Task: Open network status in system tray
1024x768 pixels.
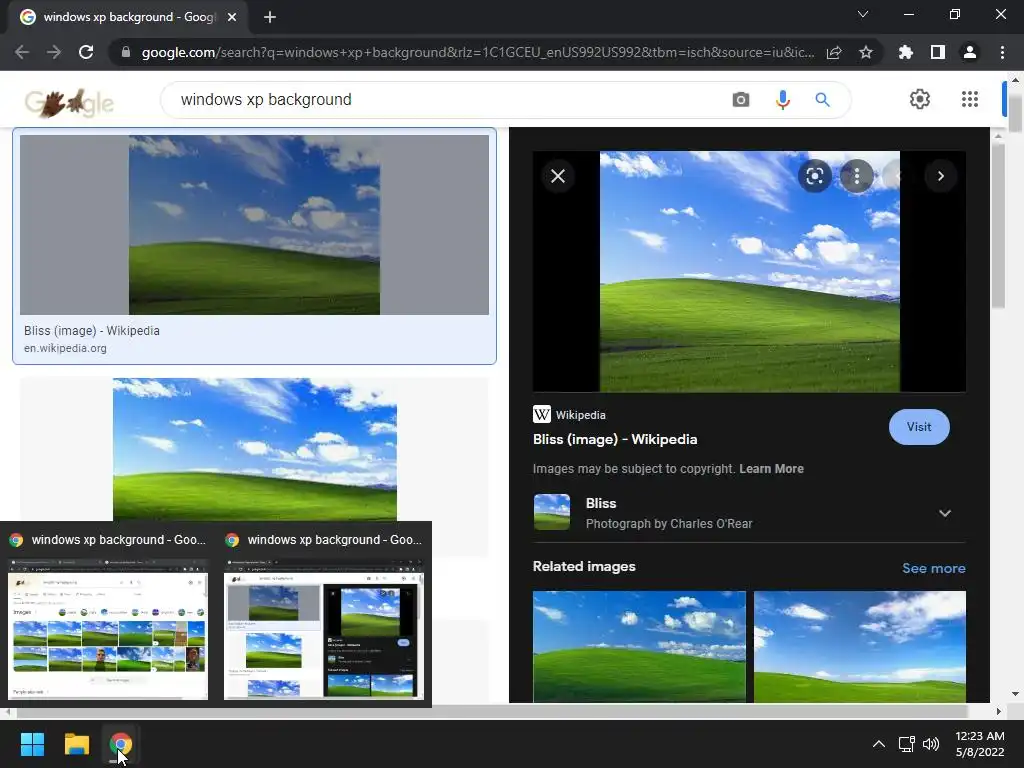Action: pos(906,744)
